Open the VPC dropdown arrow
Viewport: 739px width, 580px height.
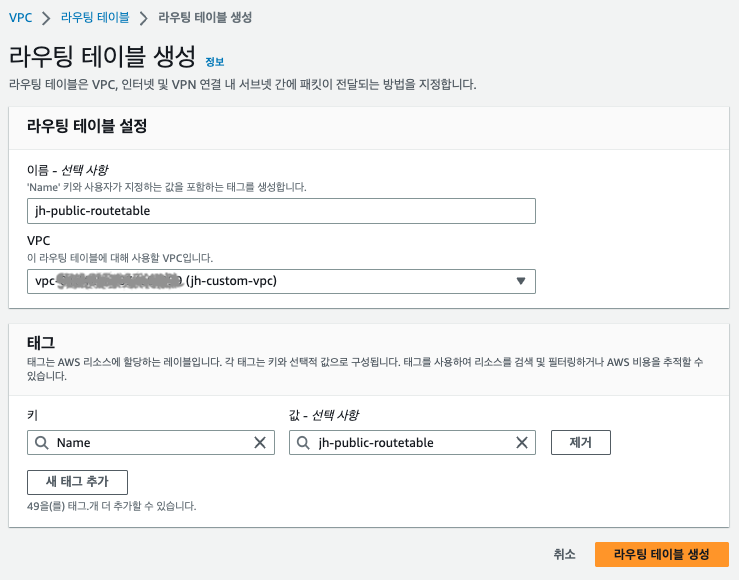point(520,281)
